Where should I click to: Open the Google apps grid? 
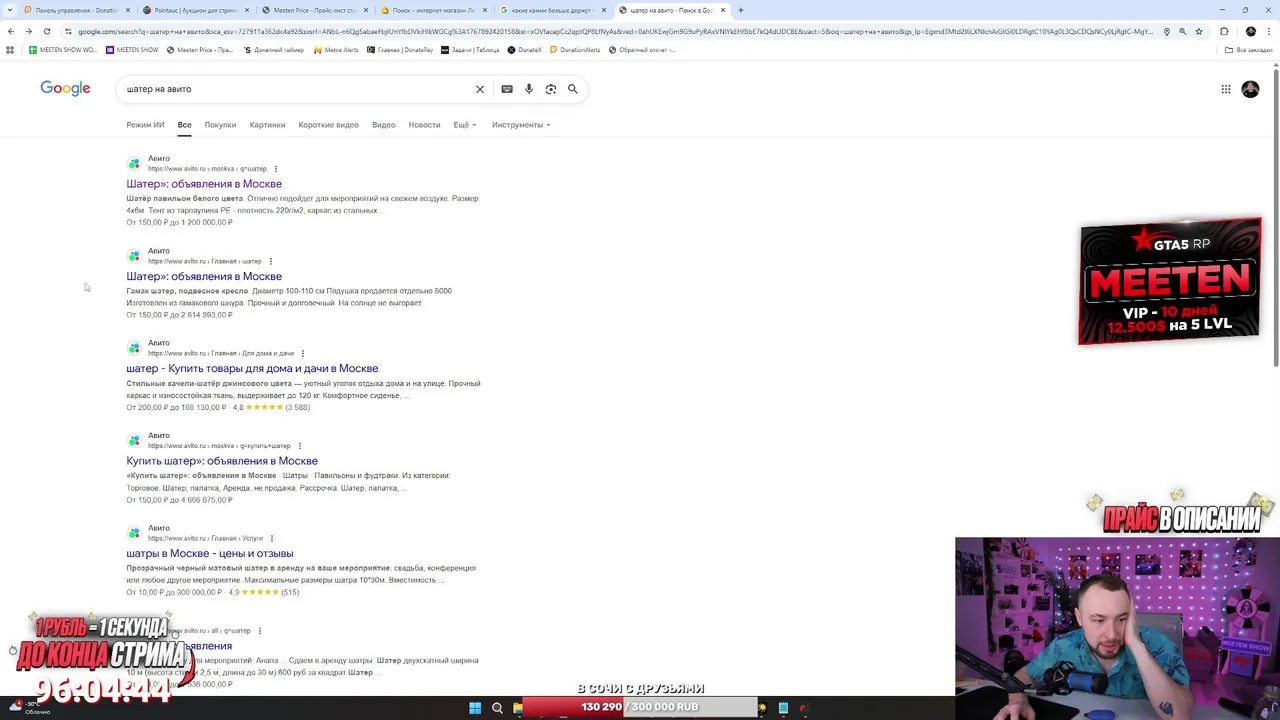1226,89
